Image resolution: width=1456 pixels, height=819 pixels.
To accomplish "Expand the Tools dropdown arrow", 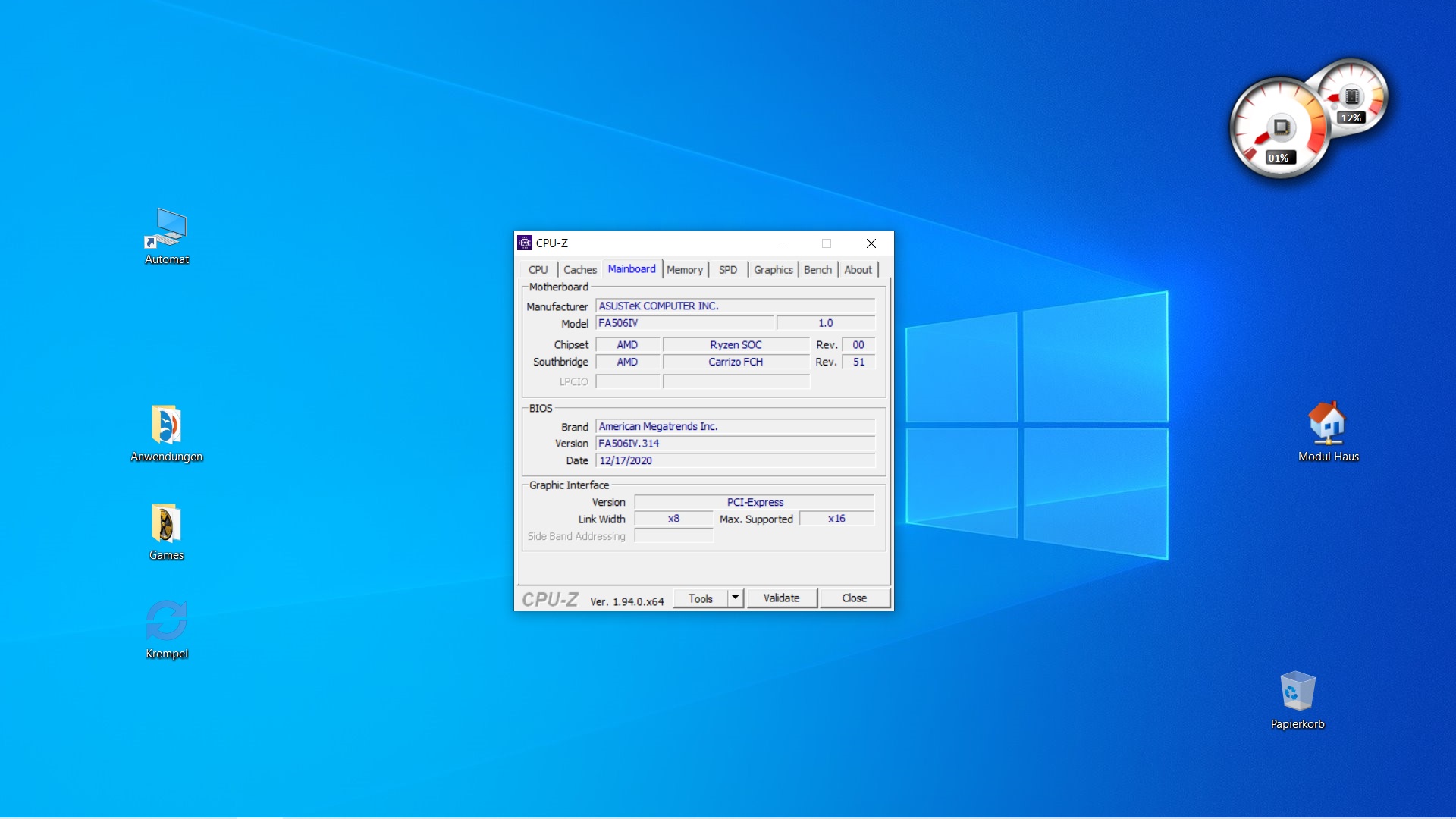I will (735, 598).
